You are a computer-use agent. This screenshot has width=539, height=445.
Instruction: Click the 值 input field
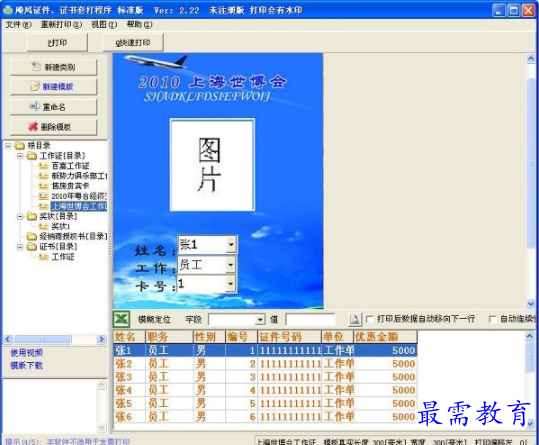[x=310, y=320]
